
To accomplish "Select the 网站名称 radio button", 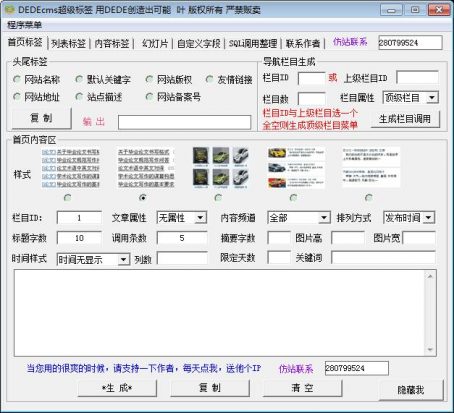I will pyautogui.click(x=36, y=79).
